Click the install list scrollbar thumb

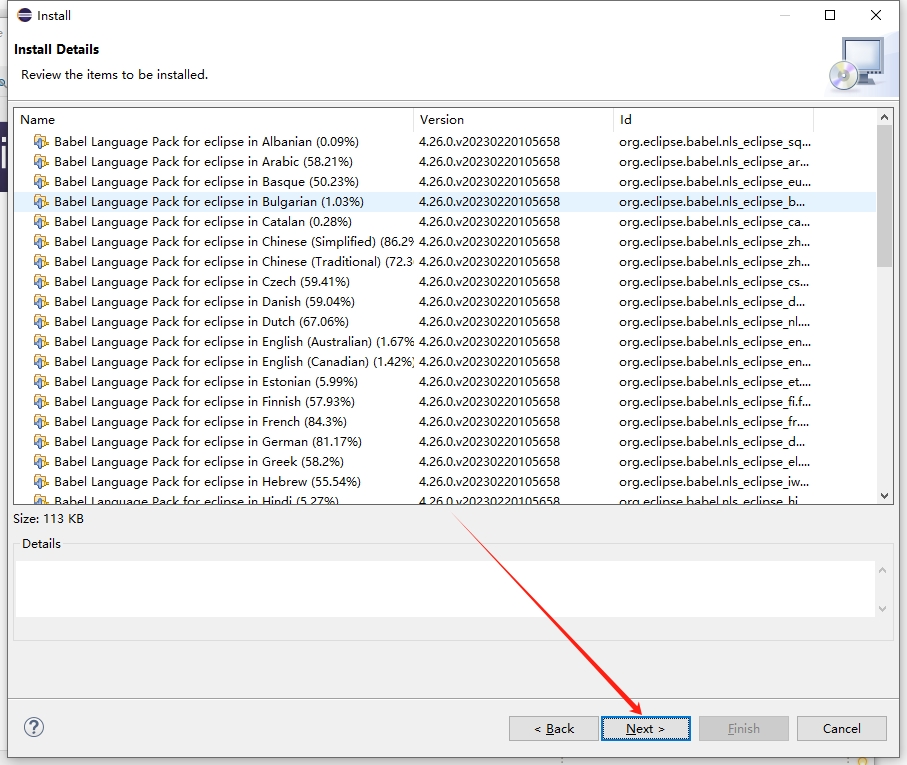point(884,196)
